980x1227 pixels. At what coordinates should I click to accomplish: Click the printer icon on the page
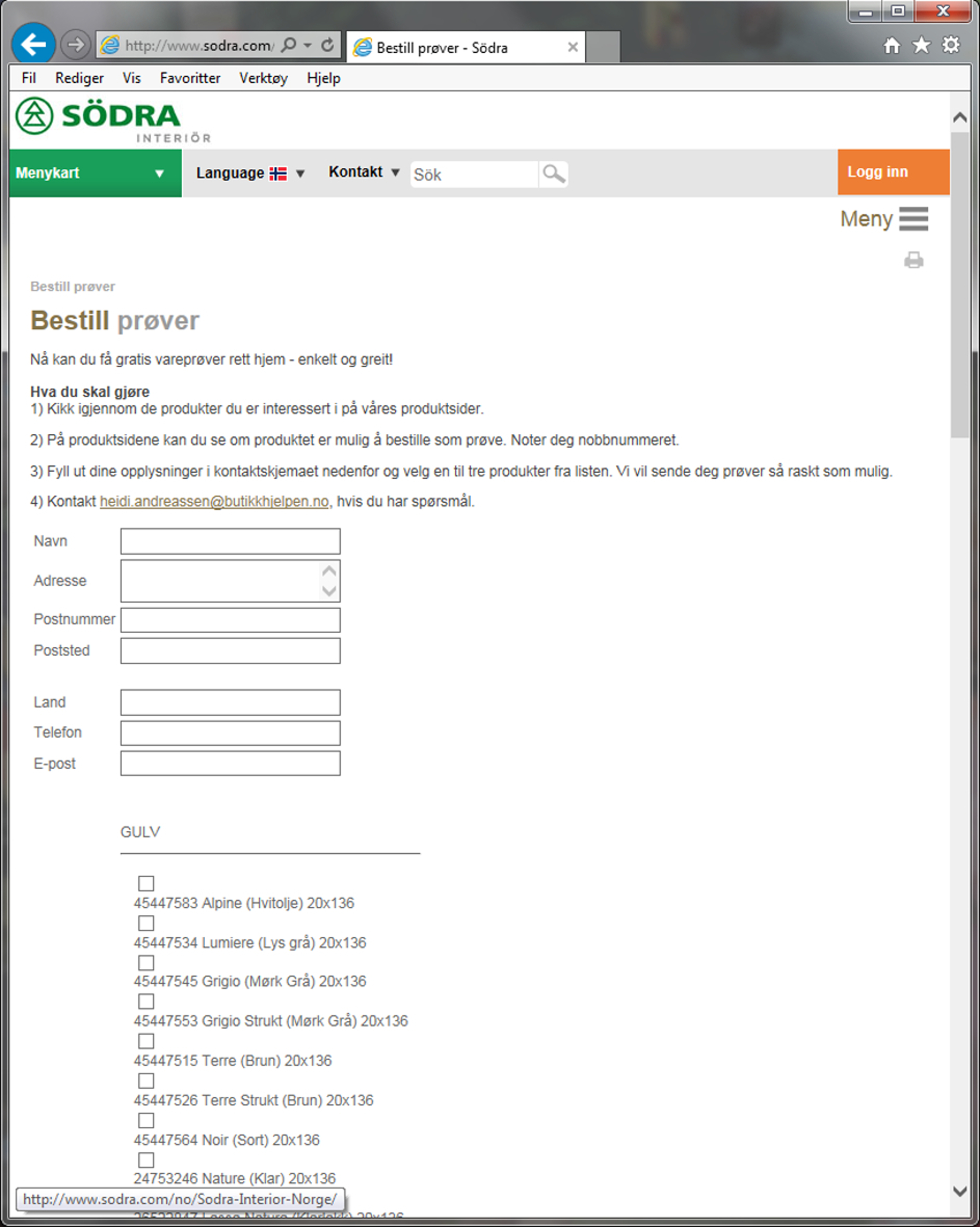click(913, 261)
